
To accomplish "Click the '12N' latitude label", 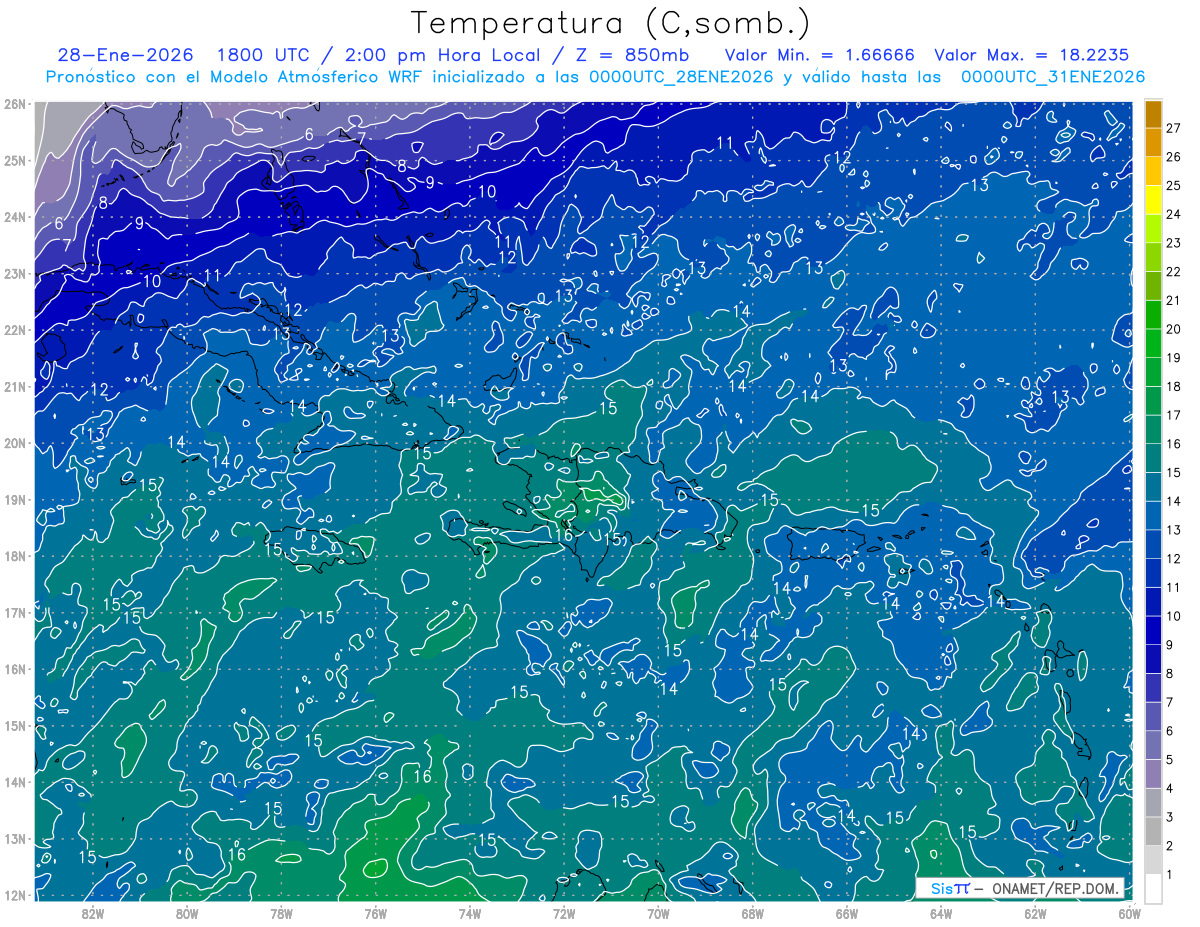I will point(14,895).
